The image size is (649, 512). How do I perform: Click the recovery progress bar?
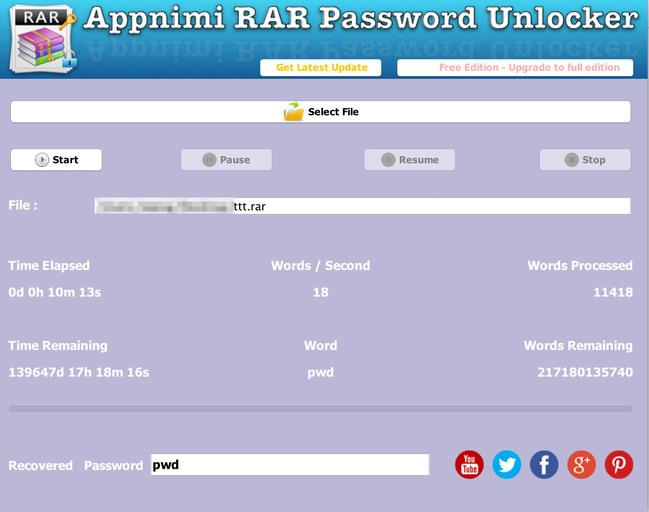[x=320, y=408]
